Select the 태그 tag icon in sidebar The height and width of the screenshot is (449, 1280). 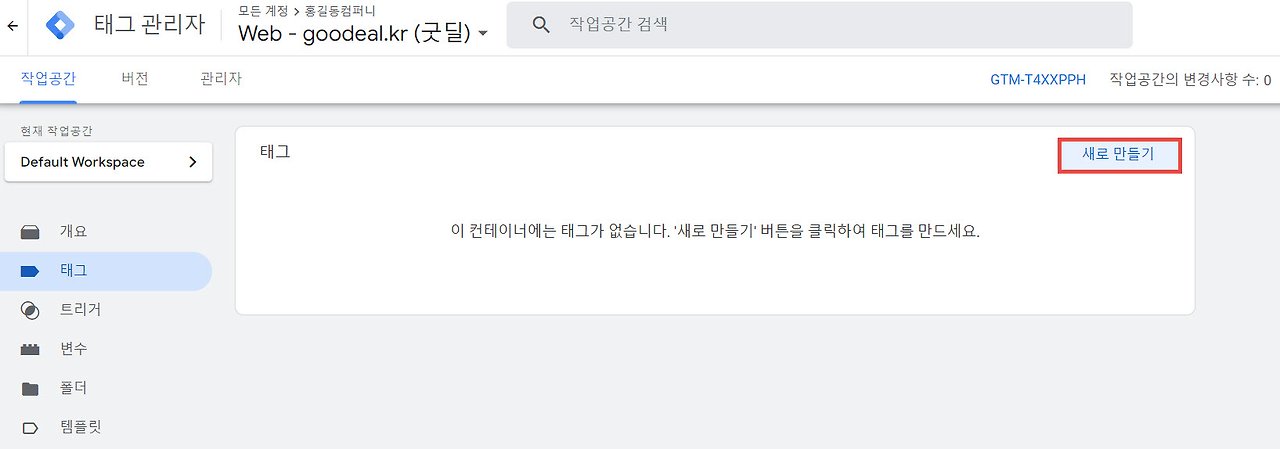pos(30,271)
